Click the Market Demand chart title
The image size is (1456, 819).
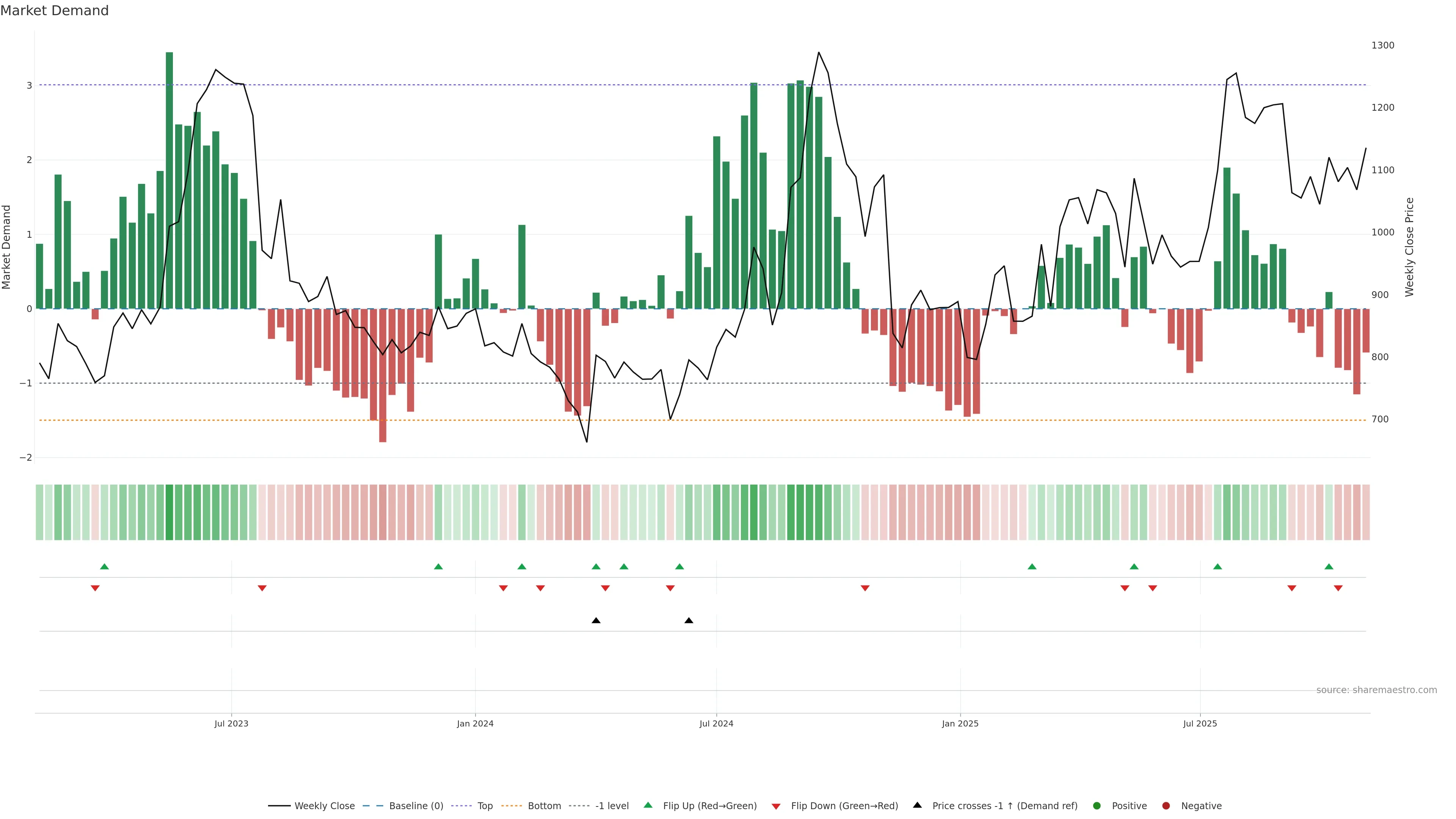[x=54, y=11]
